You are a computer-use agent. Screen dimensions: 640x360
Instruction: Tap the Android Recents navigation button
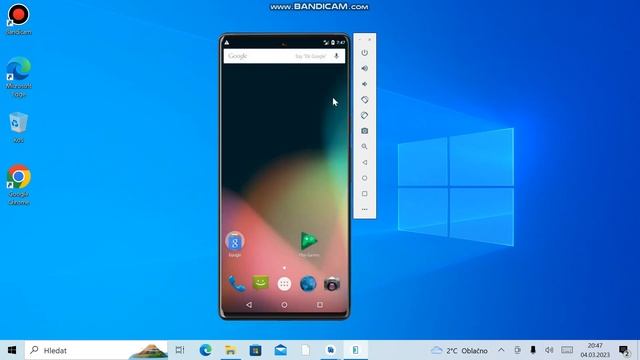(320, 305)
